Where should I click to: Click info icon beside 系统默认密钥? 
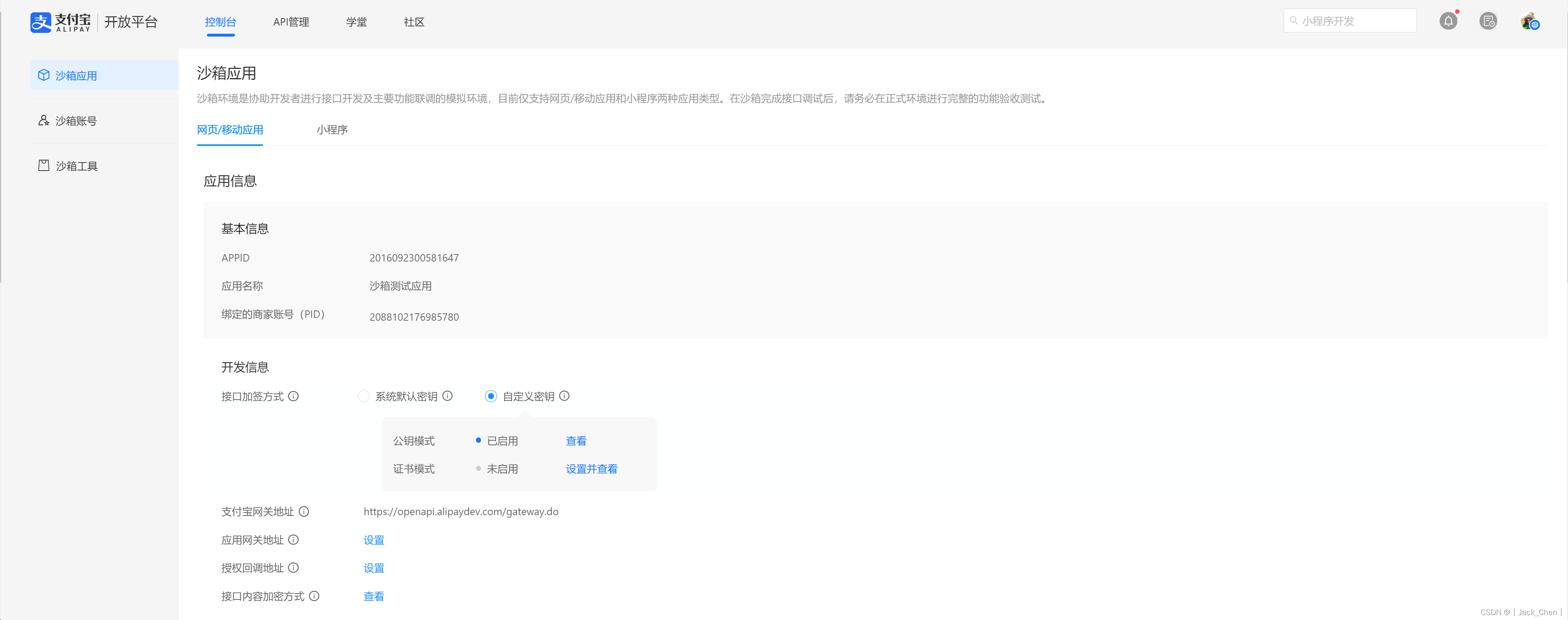coord(447,396)
